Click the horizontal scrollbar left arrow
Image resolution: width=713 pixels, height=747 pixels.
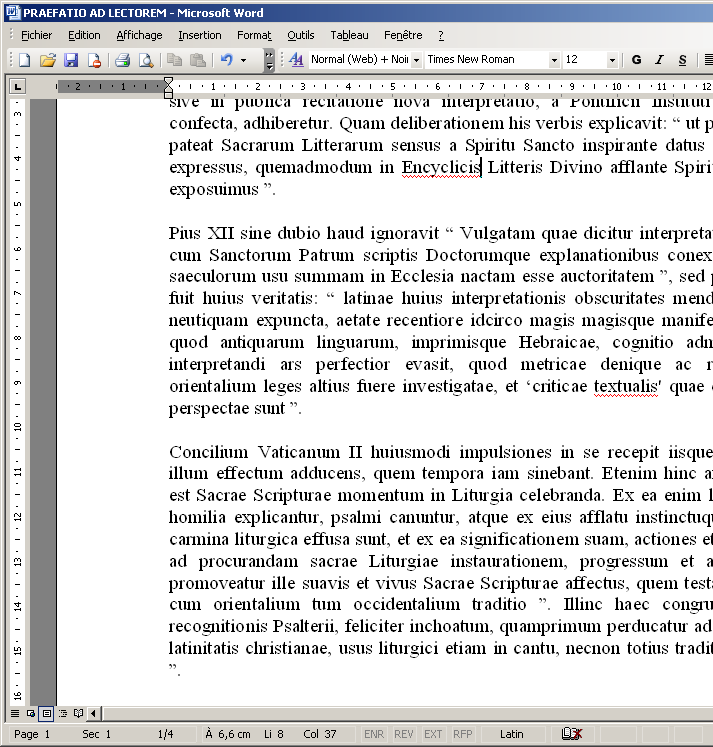(93, 713)
